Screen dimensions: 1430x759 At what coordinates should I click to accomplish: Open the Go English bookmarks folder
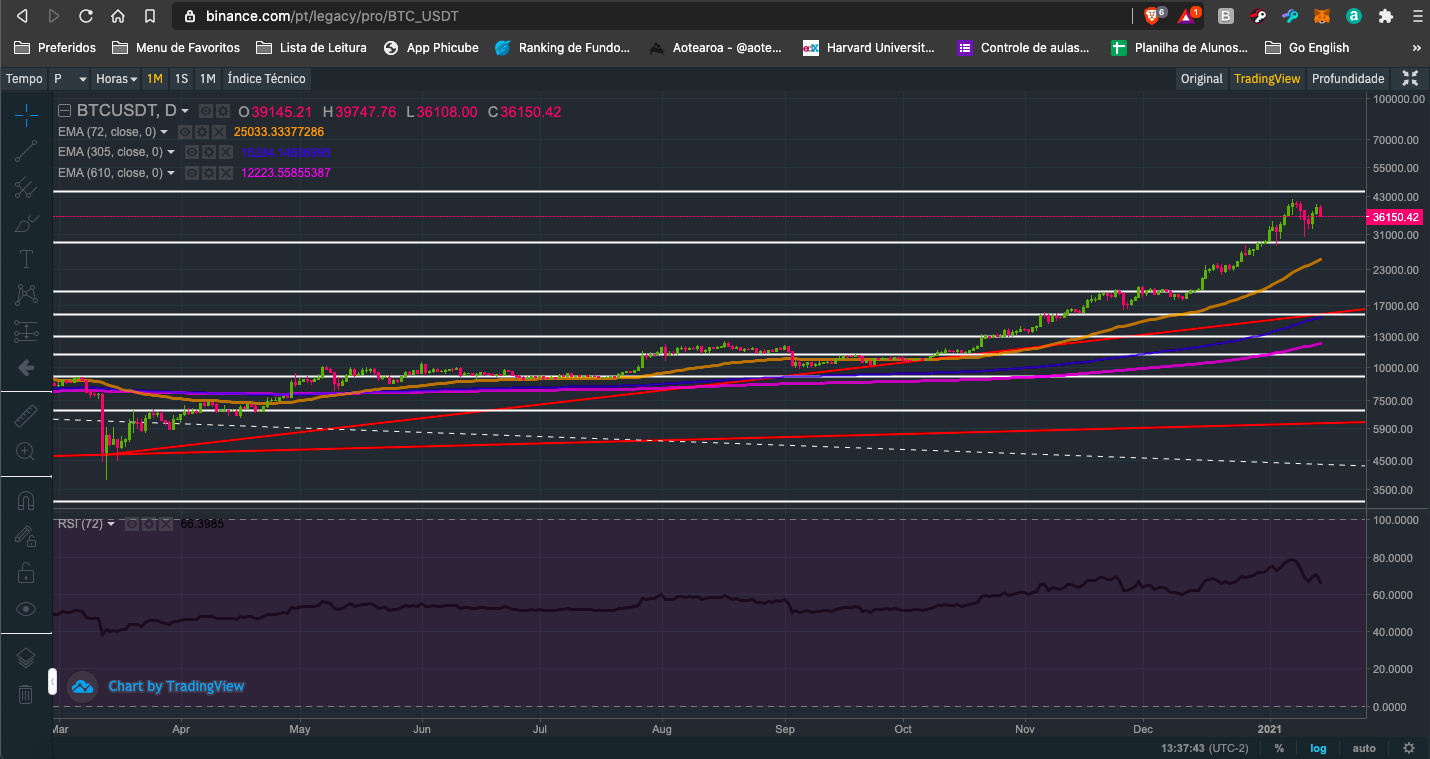1307,47
